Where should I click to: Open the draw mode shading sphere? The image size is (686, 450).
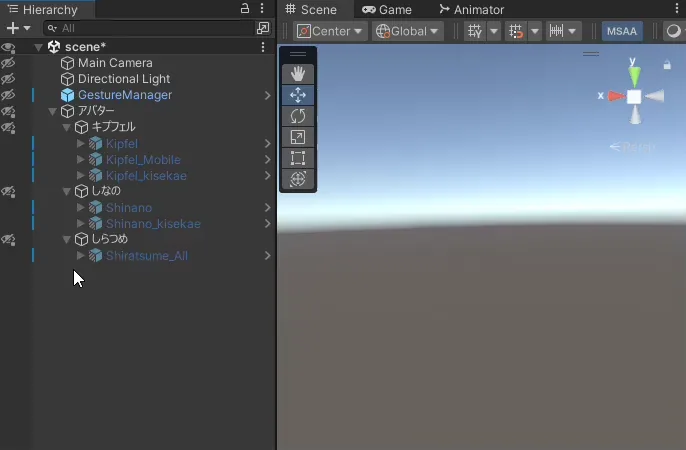[674, 31]
